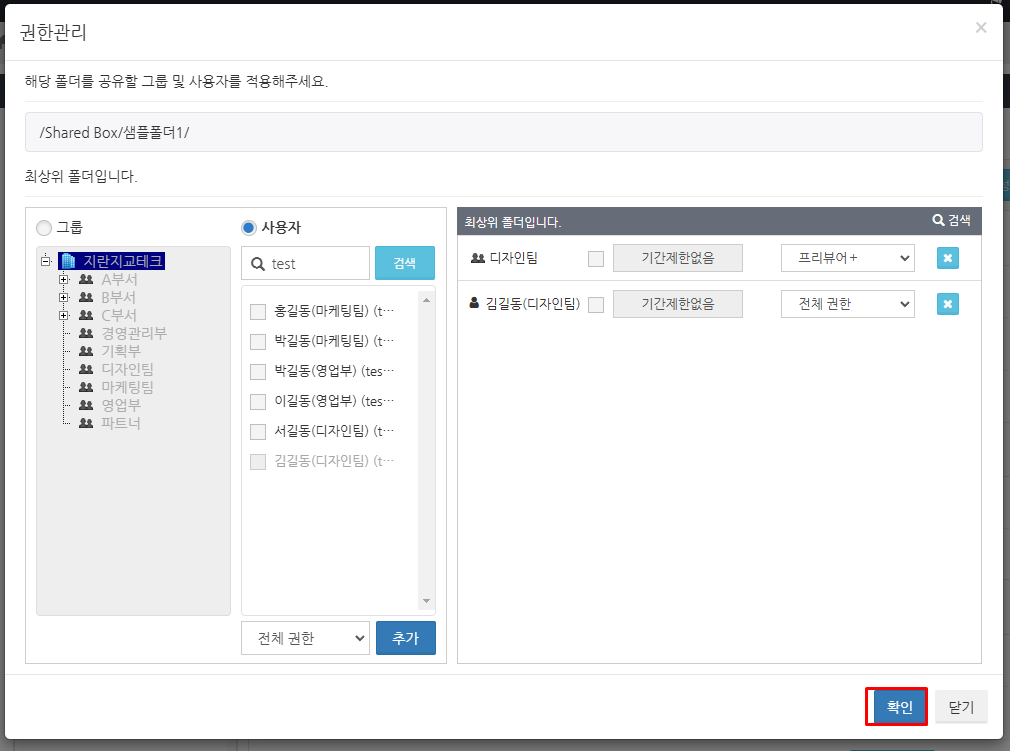Click the 마케팅팀 group icon in tree
Screen dimensions: 1010x751
pyautogui.click(x=86, y=387)
